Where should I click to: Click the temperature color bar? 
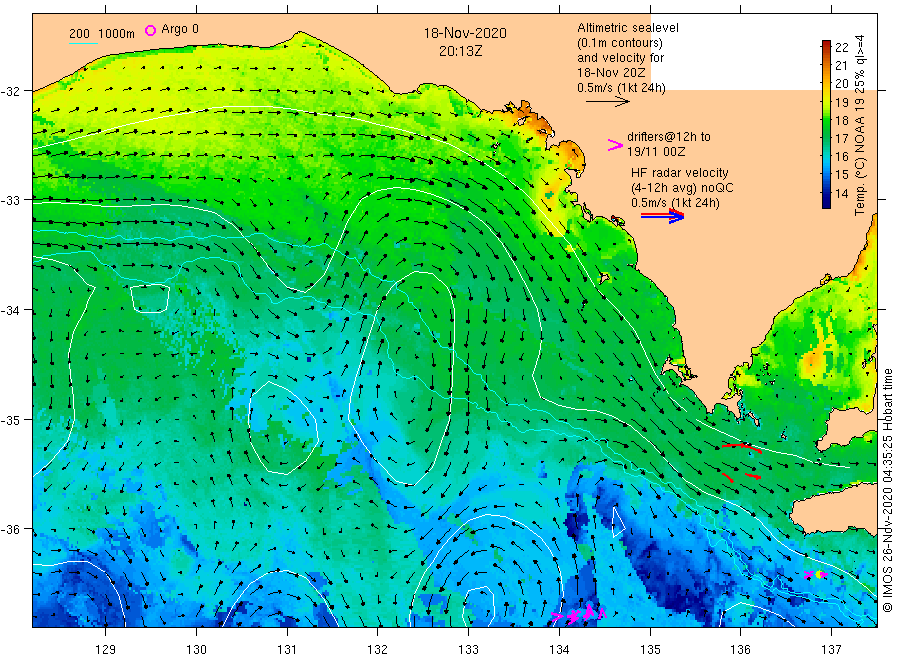click(826, 124)
